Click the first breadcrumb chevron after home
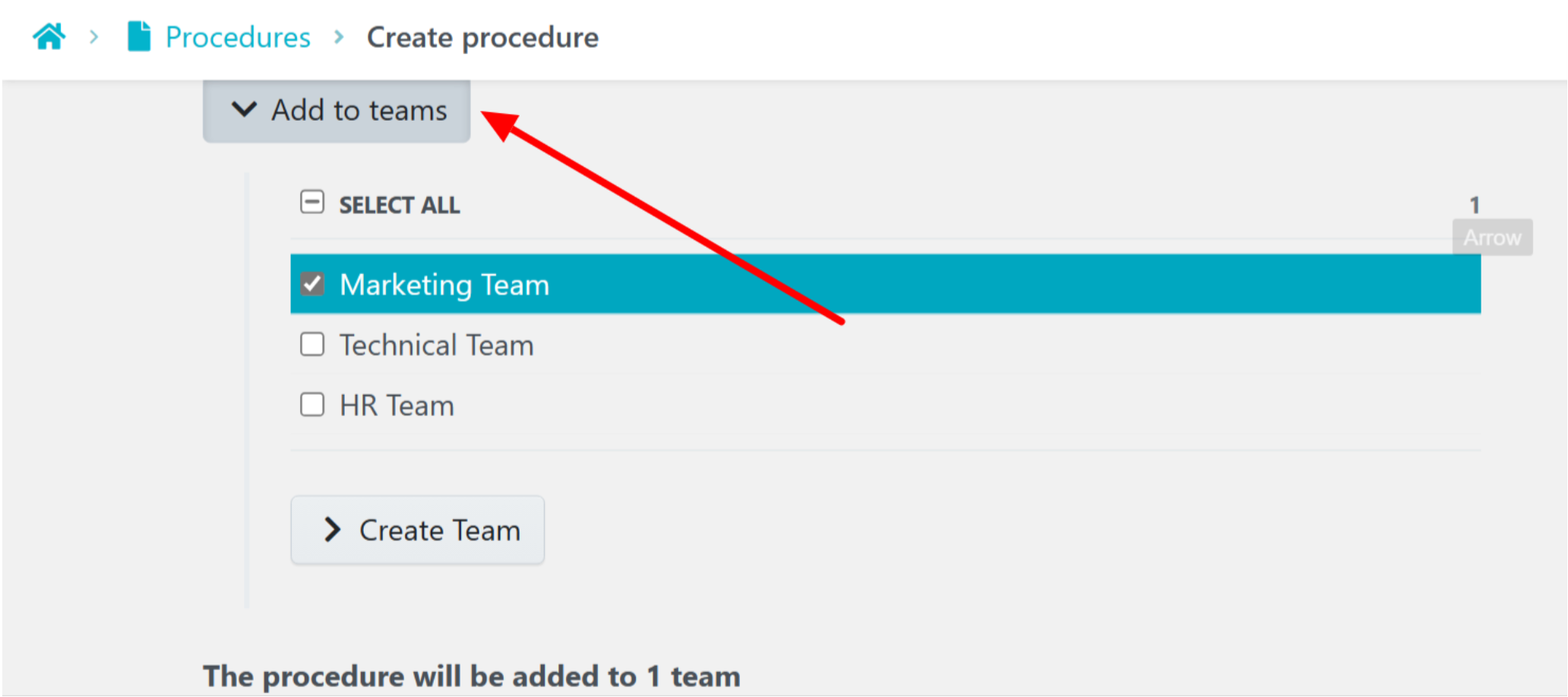This screenshot has height=697, width=1568. 93,37
